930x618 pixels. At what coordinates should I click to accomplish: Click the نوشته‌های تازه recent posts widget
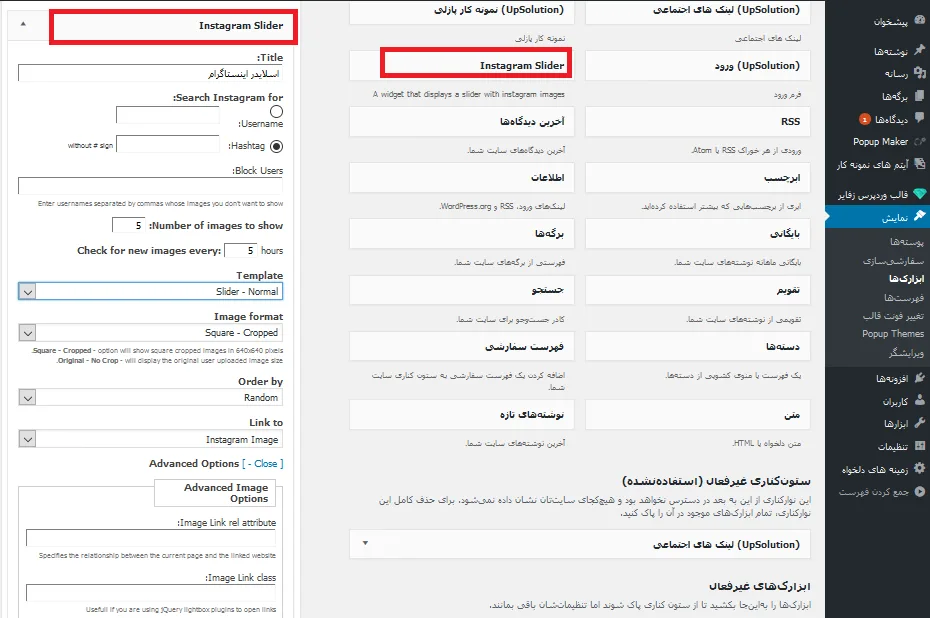coord(462,415)
